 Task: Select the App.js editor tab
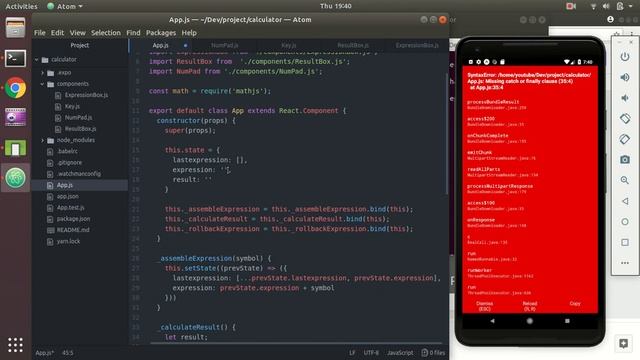click(x=160, y=45)
